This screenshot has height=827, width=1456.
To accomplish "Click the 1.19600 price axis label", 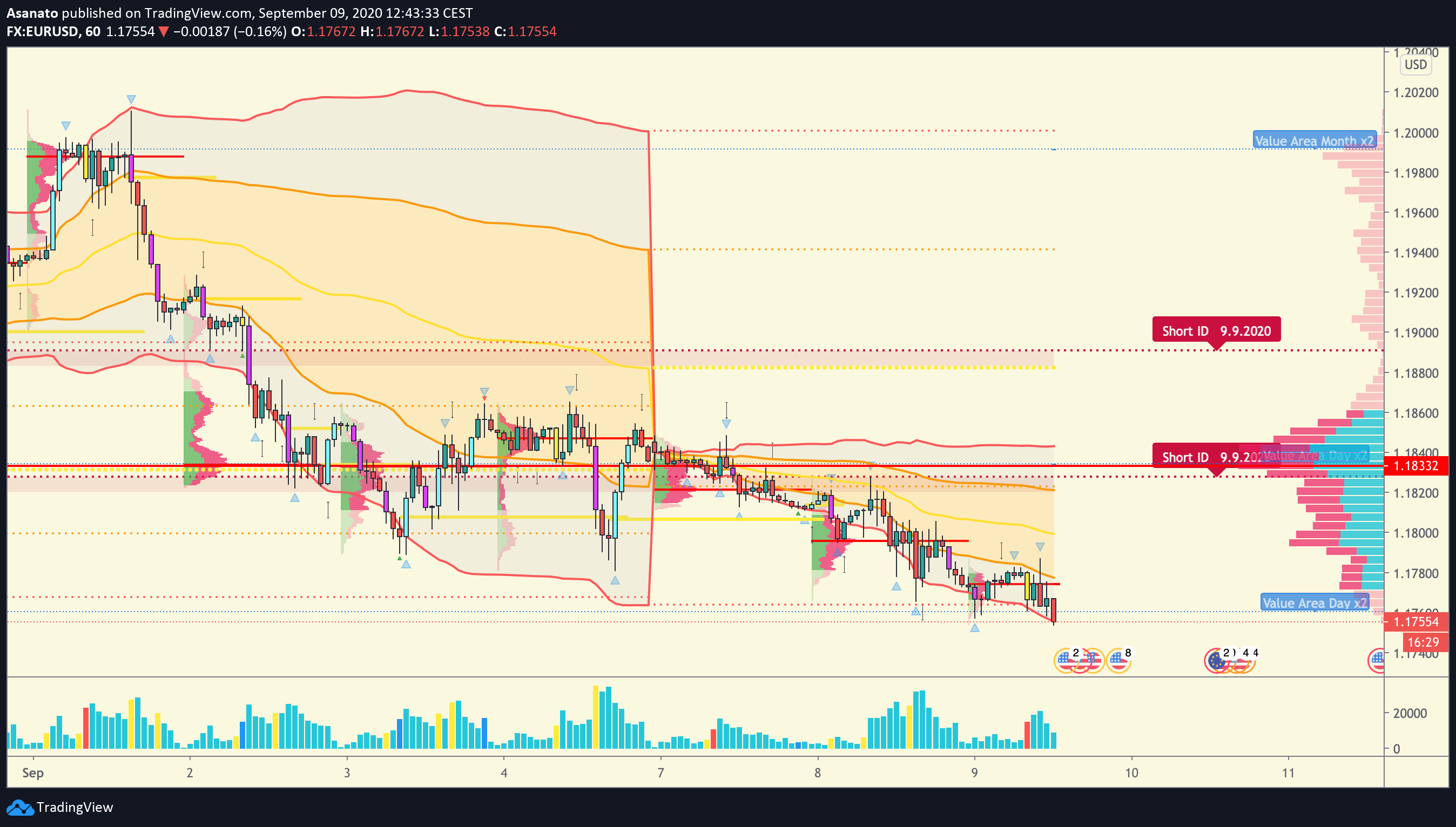I will coord(1416,213).
